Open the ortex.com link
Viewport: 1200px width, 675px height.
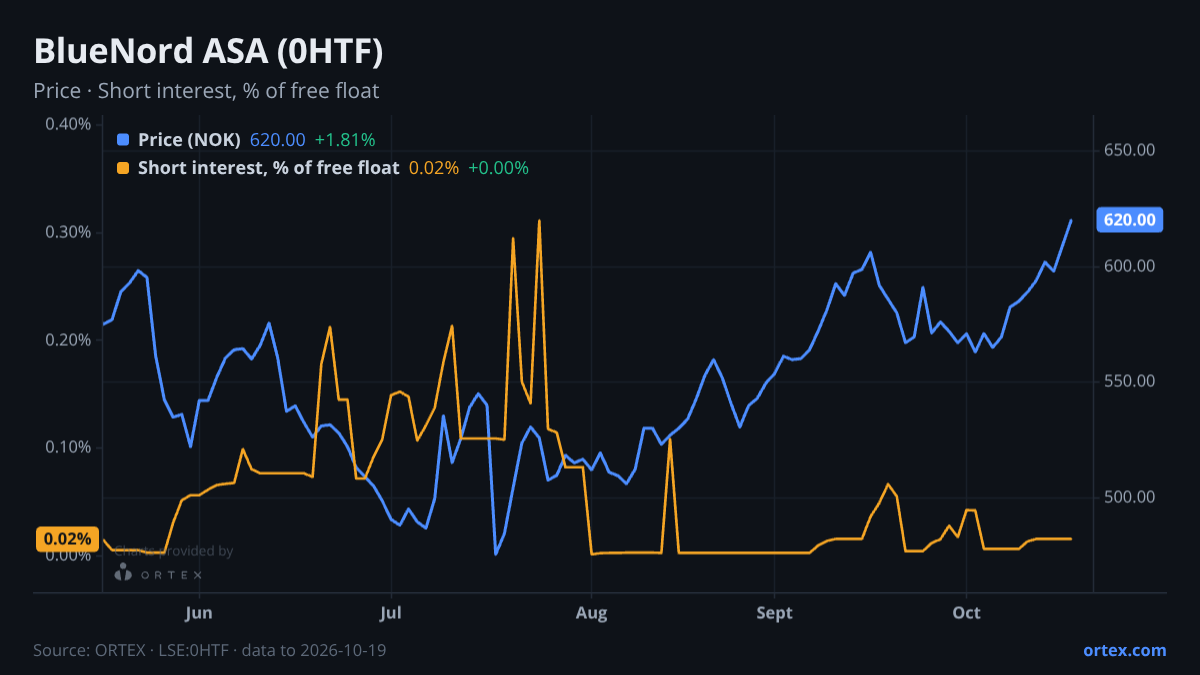click(1124, 650)
